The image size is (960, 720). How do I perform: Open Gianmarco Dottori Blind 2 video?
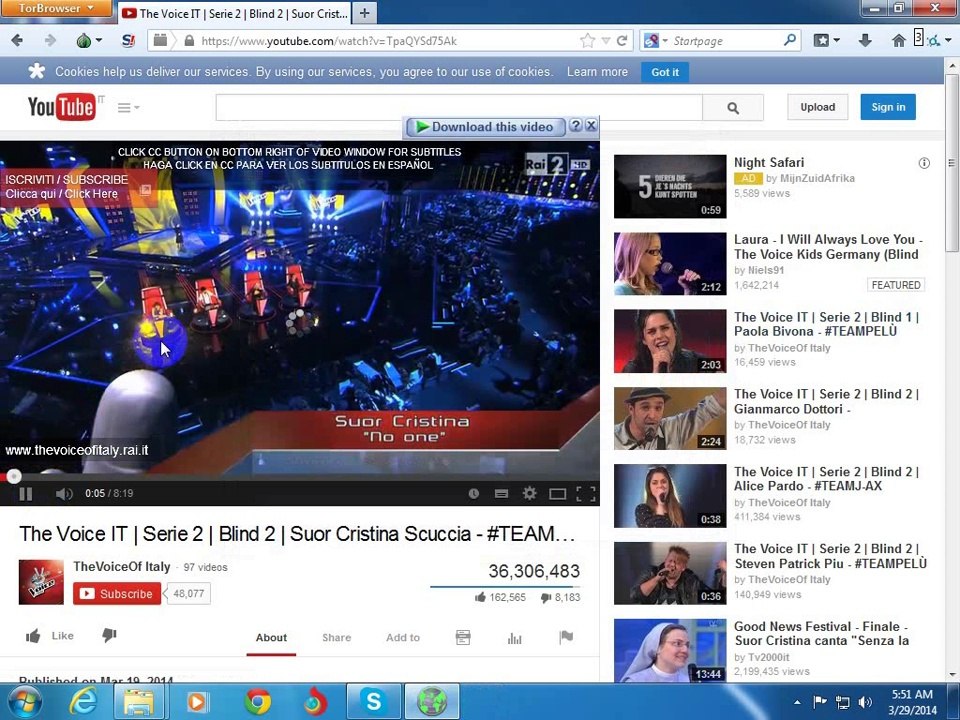827,402
